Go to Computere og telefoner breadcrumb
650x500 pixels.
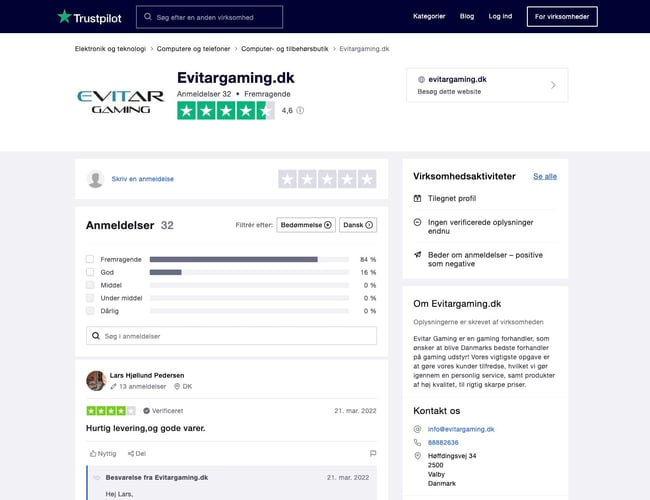pos(193,49)
